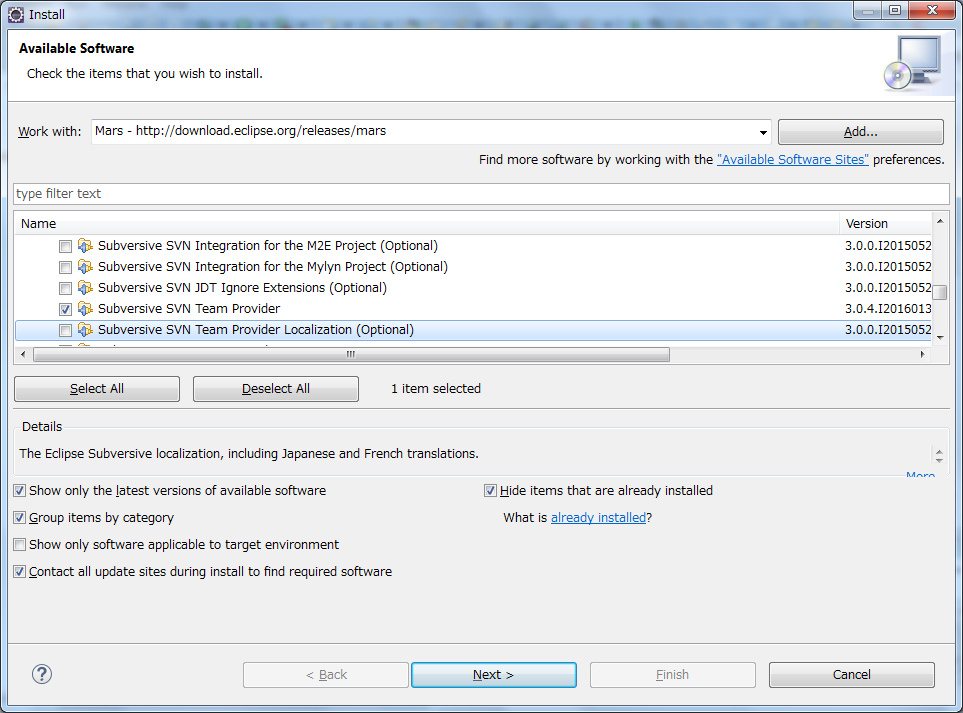Open the Available Software Sites link
The width and height of the screenshot is (963, 713).
click(793, 160)
